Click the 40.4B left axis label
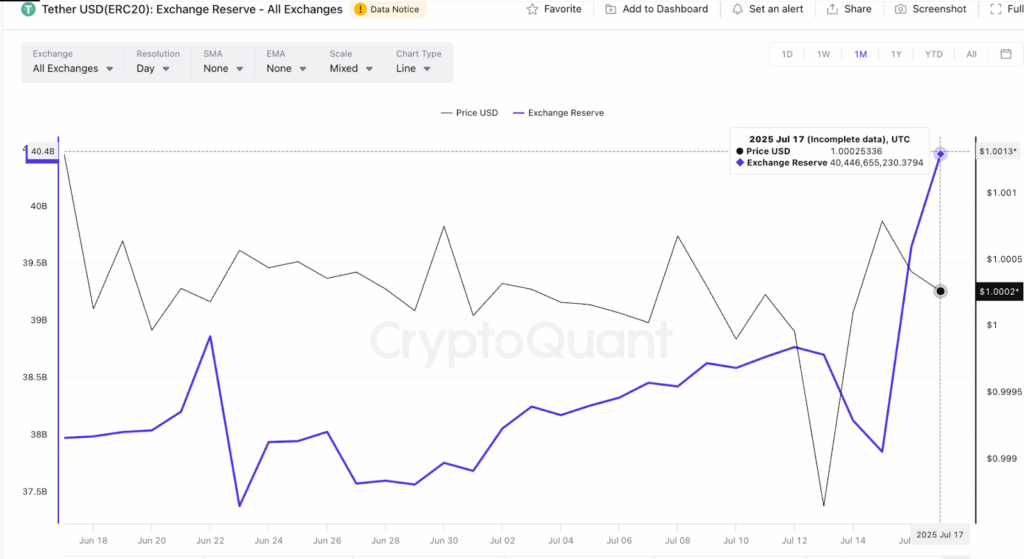 point(42,152)
